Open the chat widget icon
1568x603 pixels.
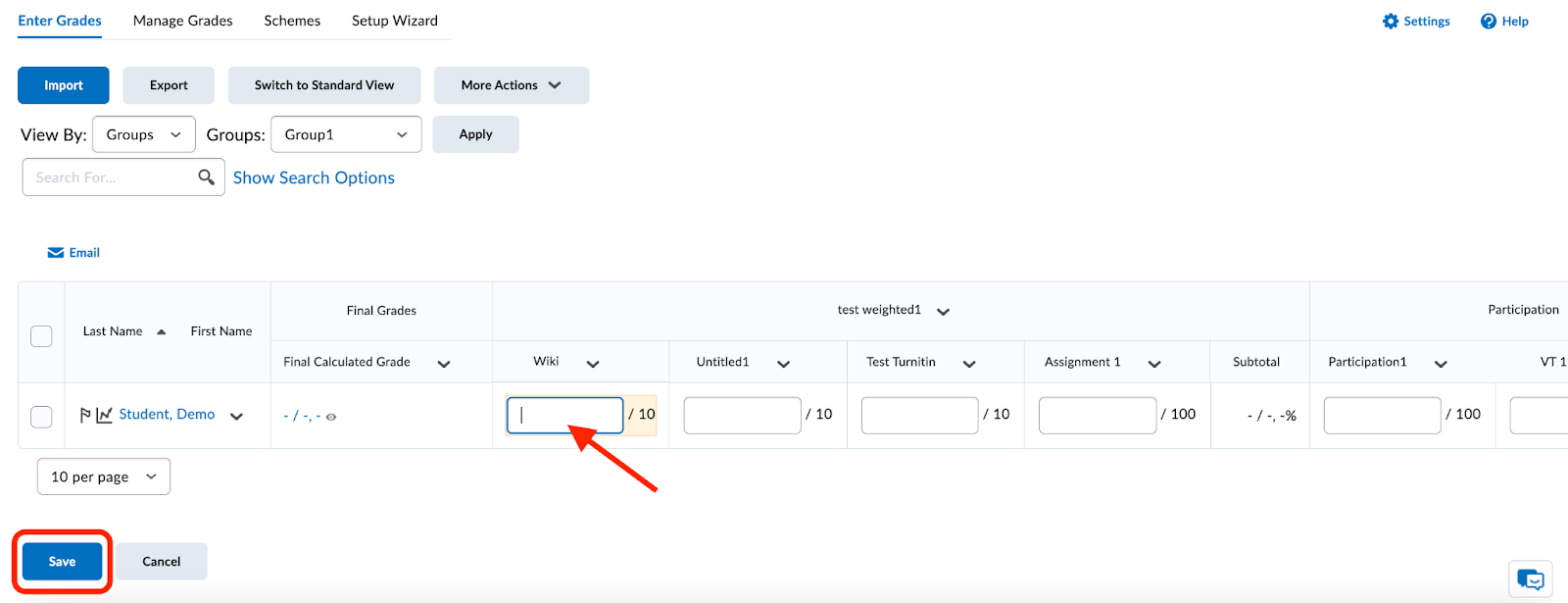click(1530, 578)
